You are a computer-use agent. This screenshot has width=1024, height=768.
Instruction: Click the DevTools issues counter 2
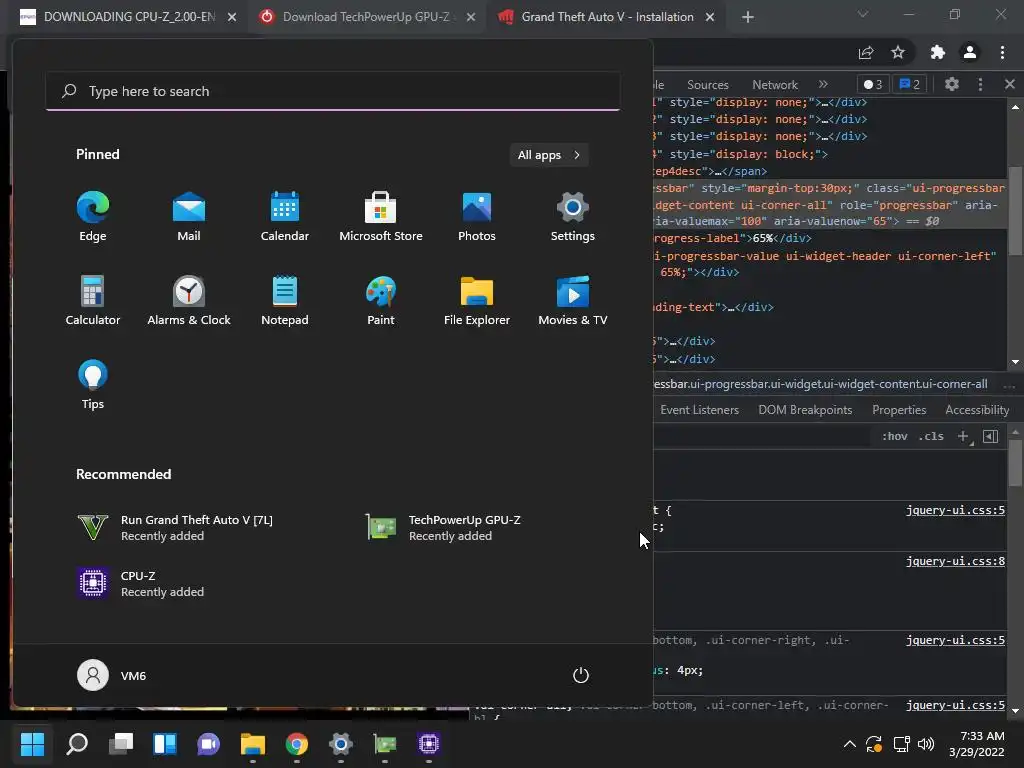[910, 84]
